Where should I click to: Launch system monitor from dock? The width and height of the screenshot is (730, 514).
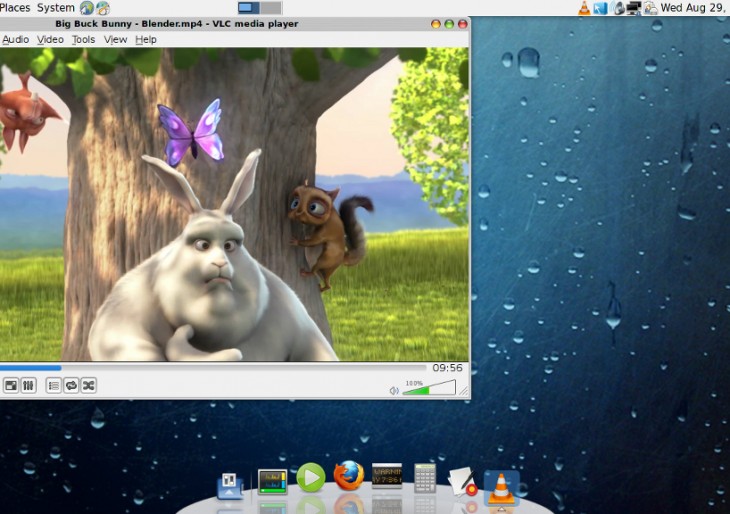(272, 482)
